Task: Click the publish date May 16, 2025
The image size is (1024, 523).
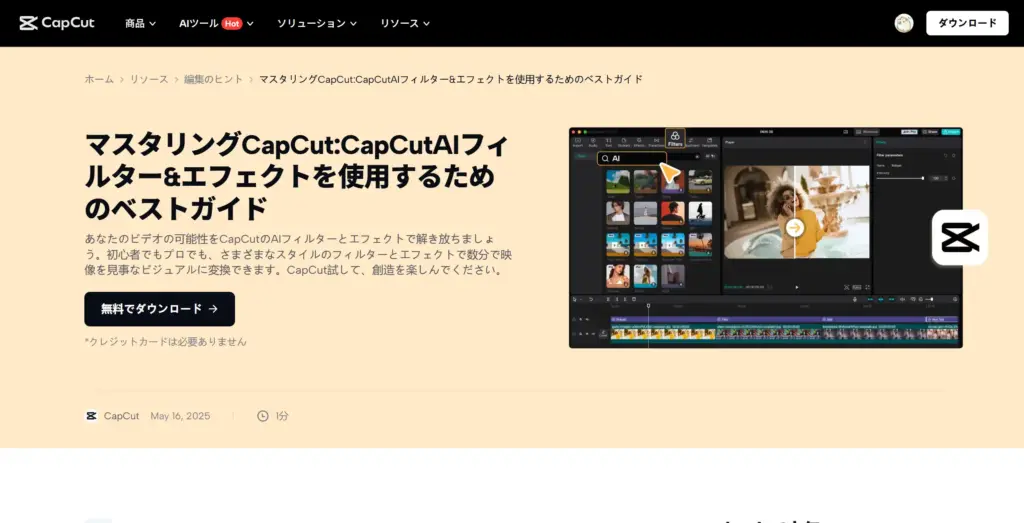Action: (x=180, y=416)
